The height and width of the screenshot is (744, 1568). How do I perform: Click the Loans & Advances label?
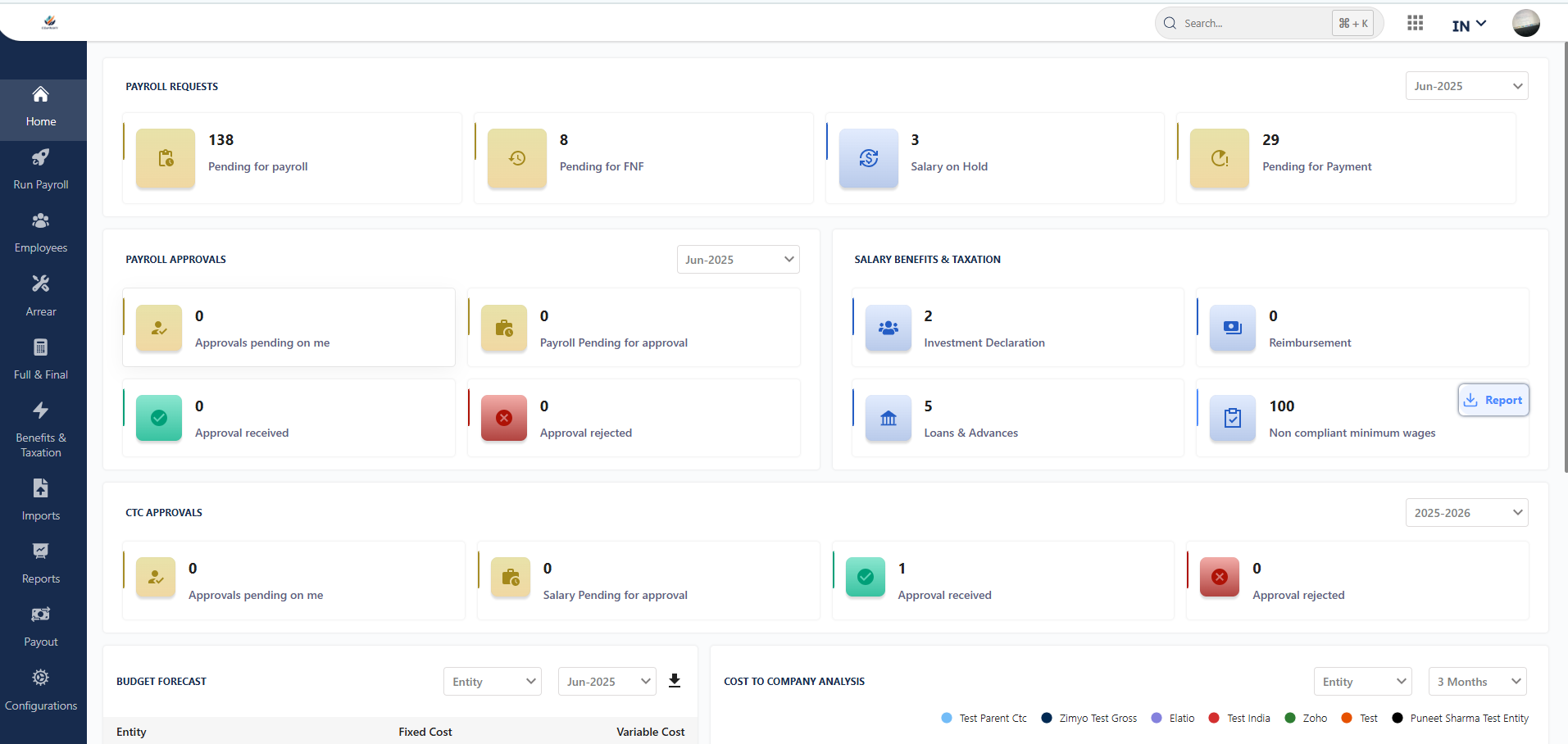tap(971, 433)
